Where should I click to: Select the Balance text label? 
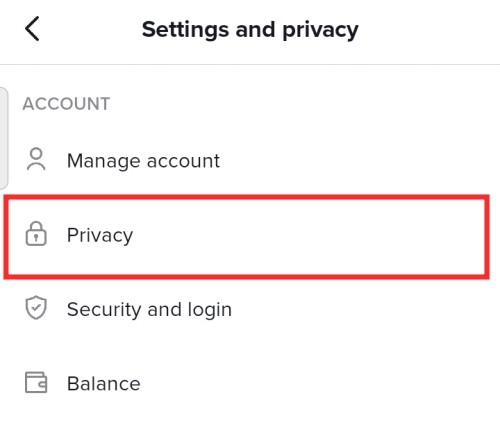[104, 384]
